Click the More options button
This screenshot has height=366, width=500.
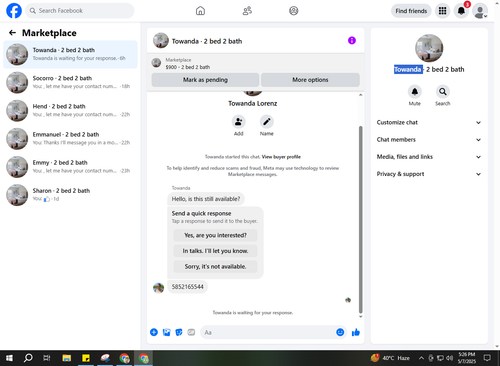point(310,80)
